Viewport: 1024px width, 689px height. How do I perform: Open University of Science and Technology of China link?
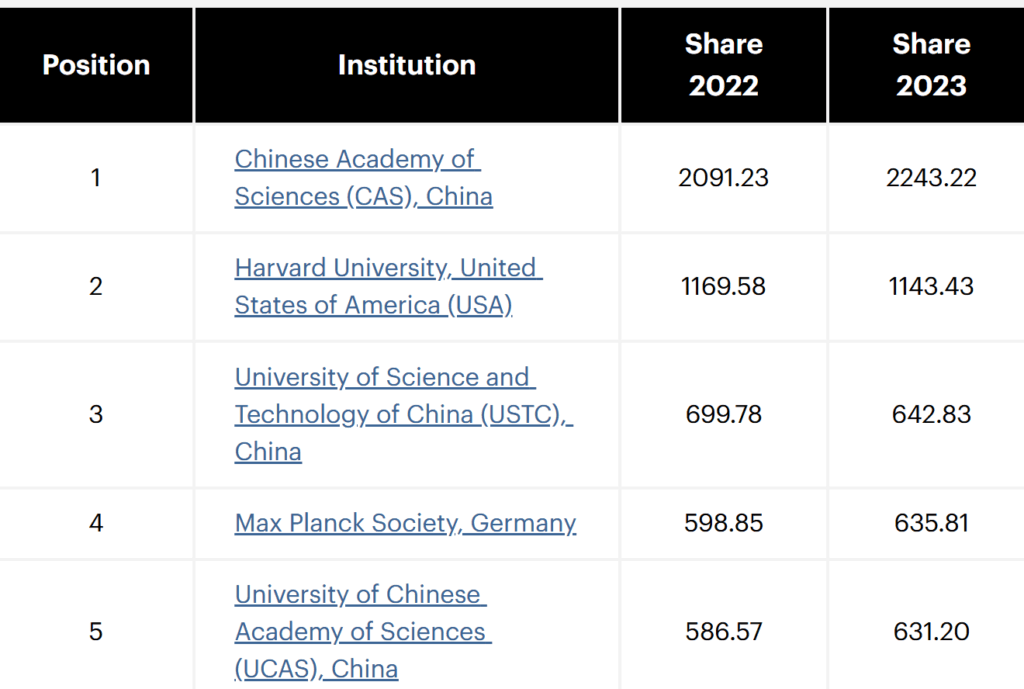coord(404,414)
